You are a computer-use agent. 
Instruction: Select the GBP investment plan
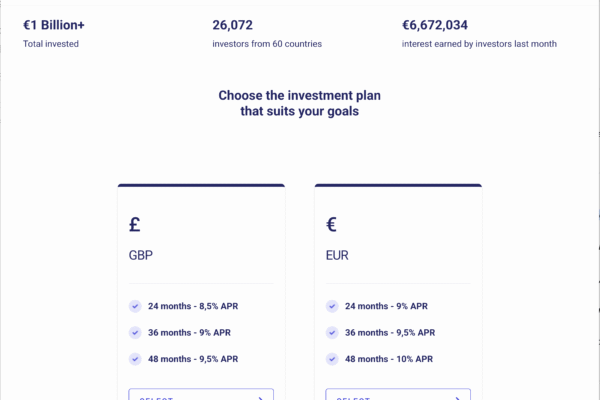coord(201,394)
